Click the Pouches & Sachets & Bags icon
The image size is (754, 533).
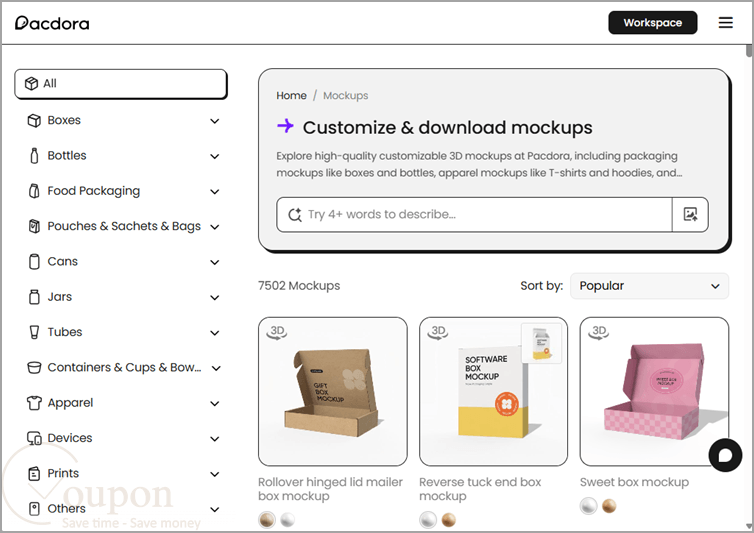pos(34,226)
